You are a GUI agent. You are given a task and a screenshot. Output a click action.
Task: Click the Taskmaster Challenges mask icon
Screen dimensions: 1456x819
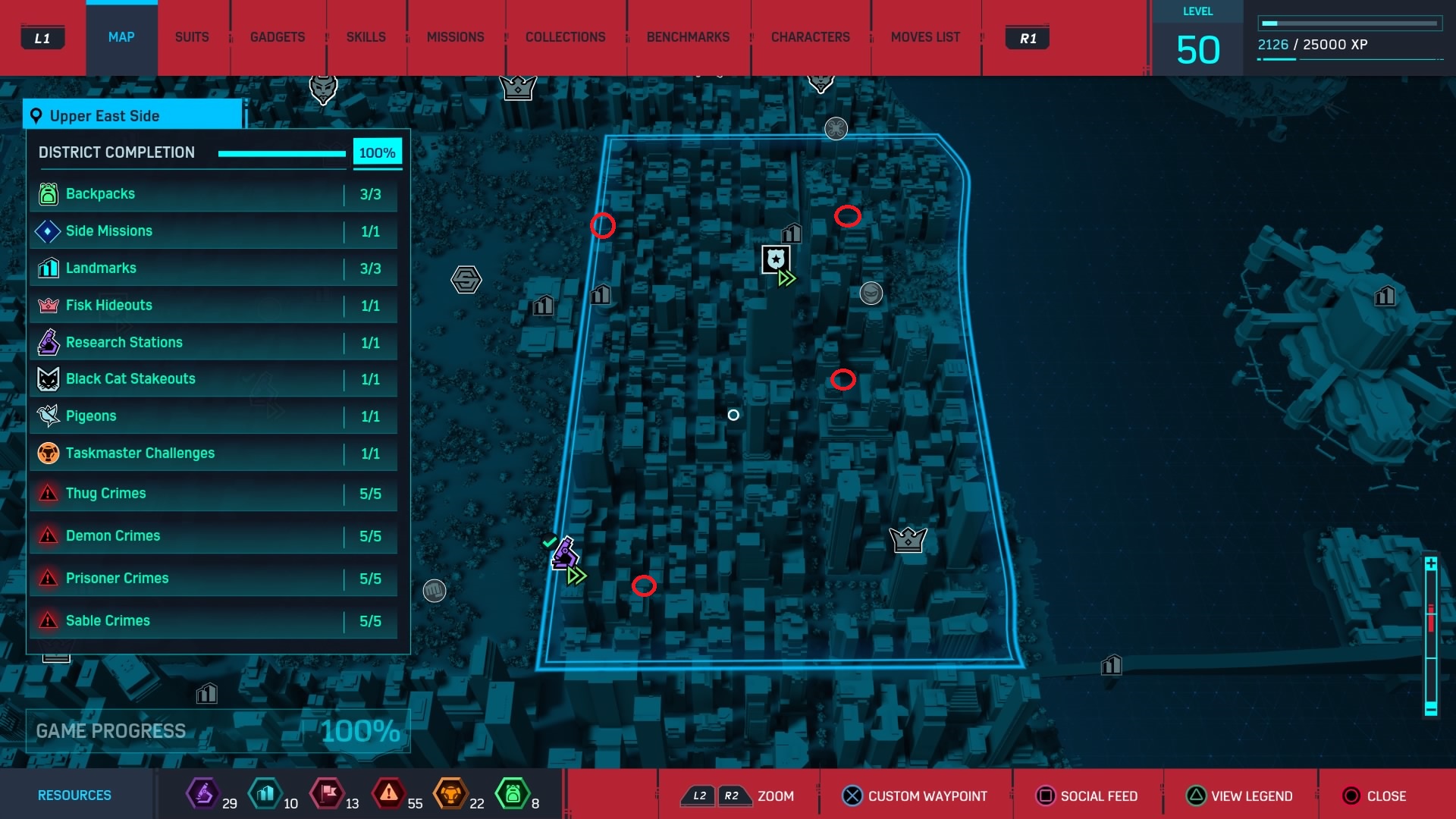(x=48, y=453)
